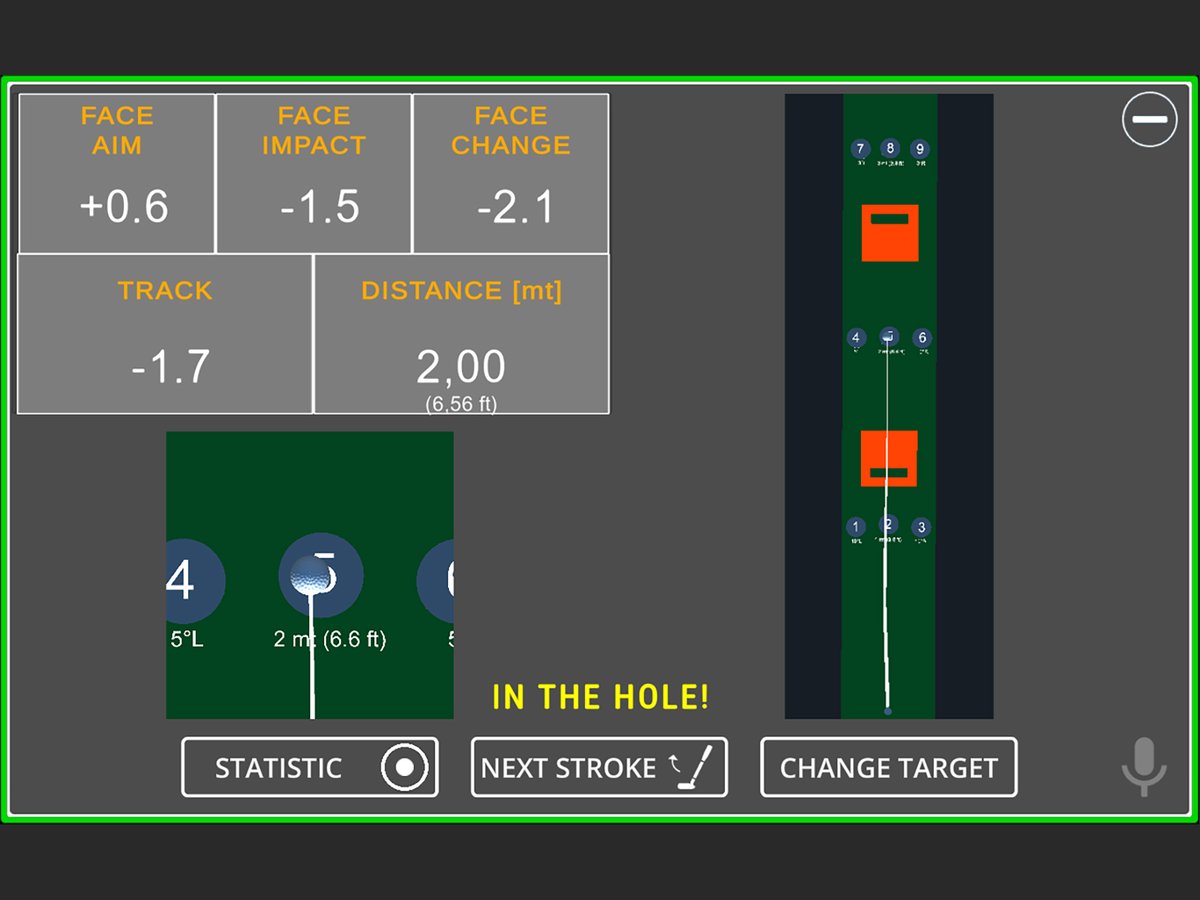The height and width of the screenshot is (900, 1200).
Task: Click CHANGE TARGET button
Action: pyautogui.click(x=889, y=767)
